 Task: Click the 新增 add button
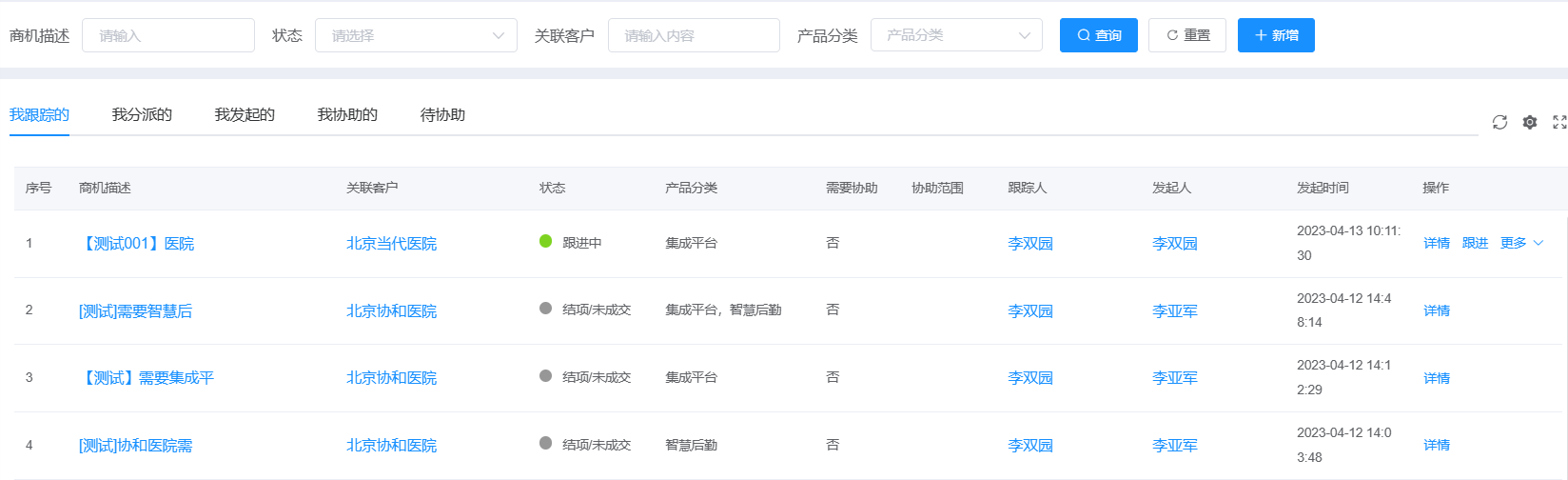[x=1275, y=35]
